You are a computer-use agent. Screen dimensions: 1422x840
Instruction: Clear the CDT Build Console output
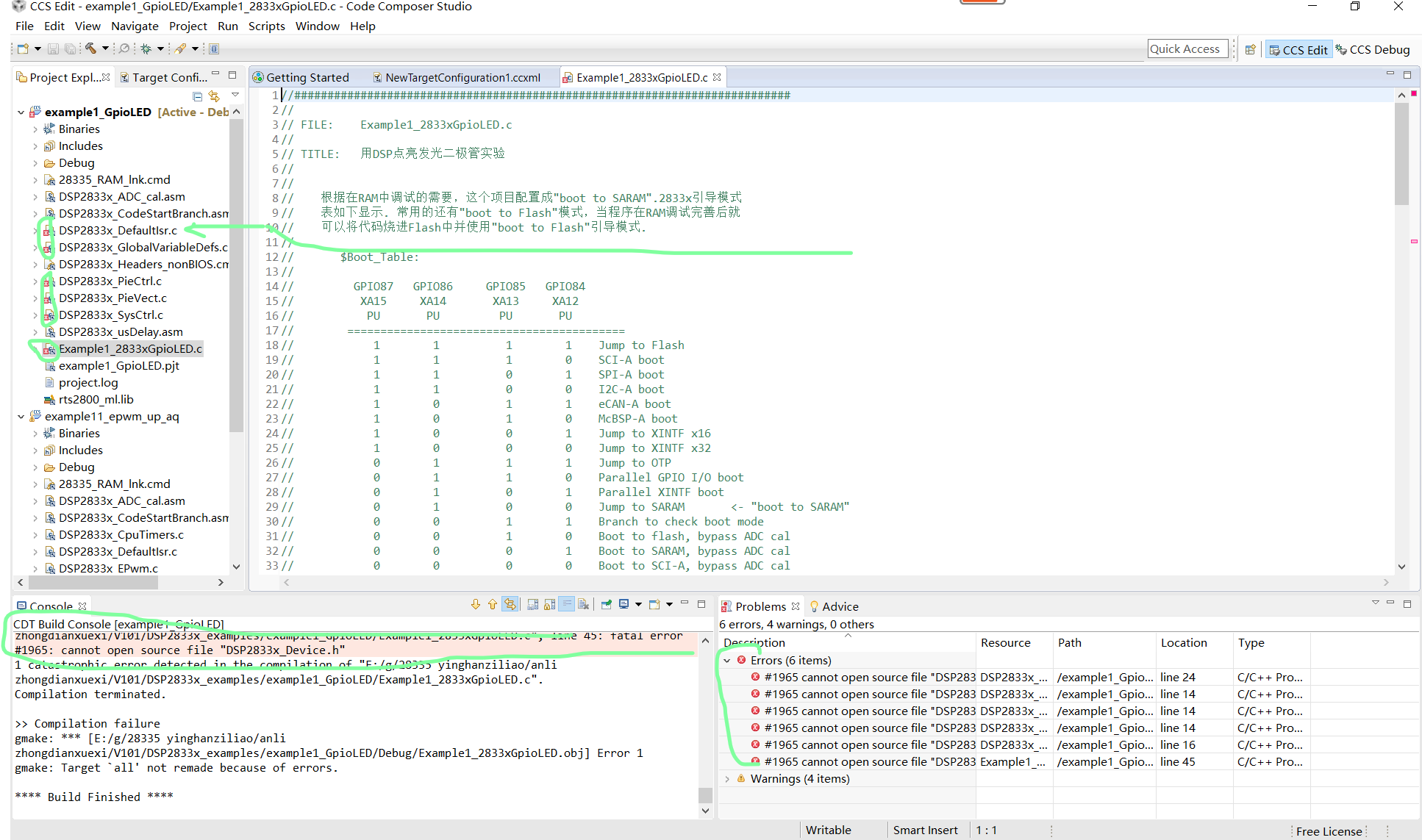[x=583, y=603]
